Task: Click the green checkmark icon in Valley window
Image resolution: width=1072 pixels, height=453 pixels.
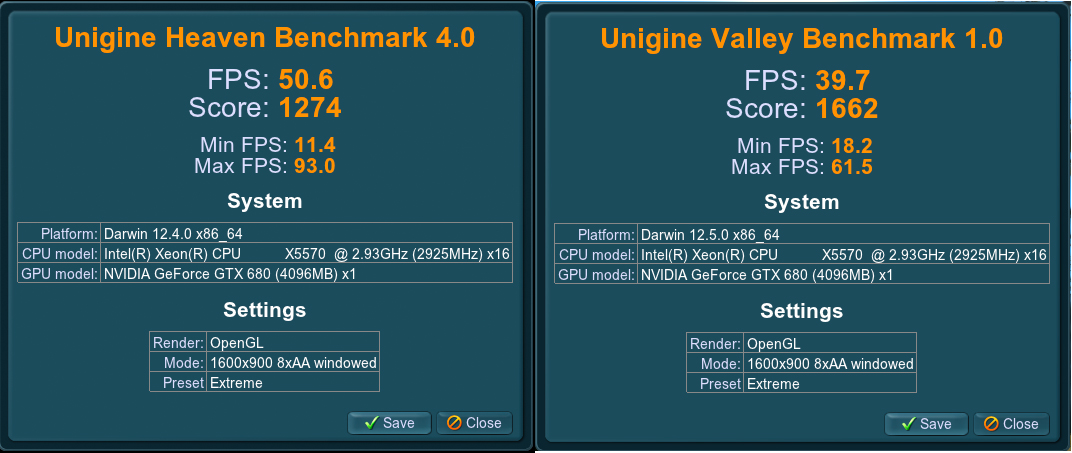Action: coord(908,424)
